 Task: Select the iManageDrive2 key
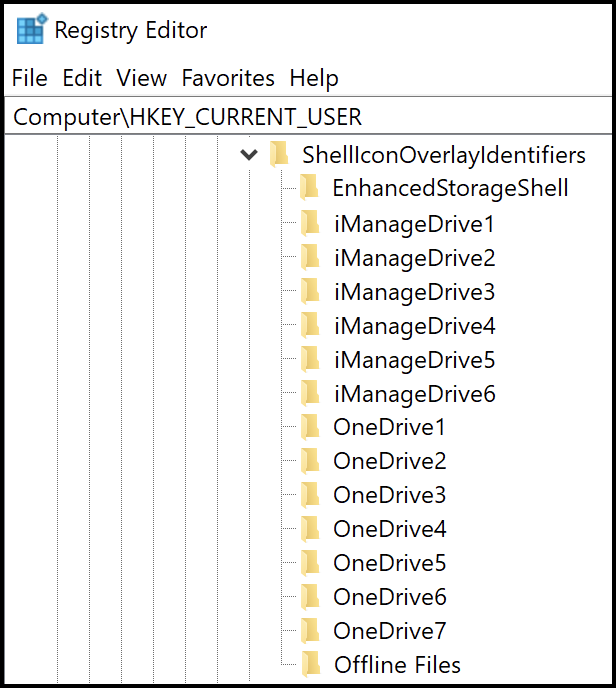point(414,258)
